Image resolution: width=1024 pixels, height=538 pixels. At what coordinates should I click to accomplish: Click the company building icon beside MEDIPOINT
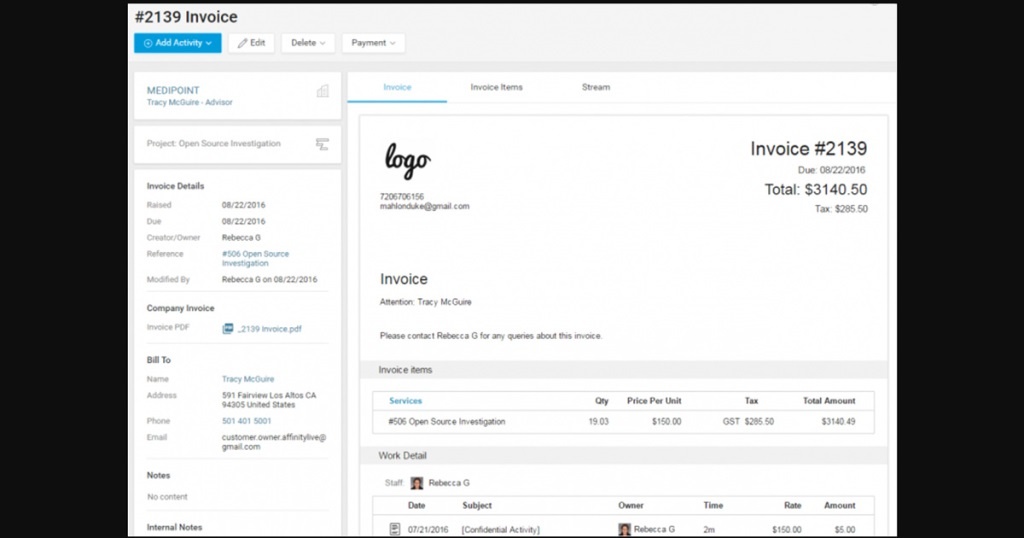pyautogui.click(x=322, y=91)
